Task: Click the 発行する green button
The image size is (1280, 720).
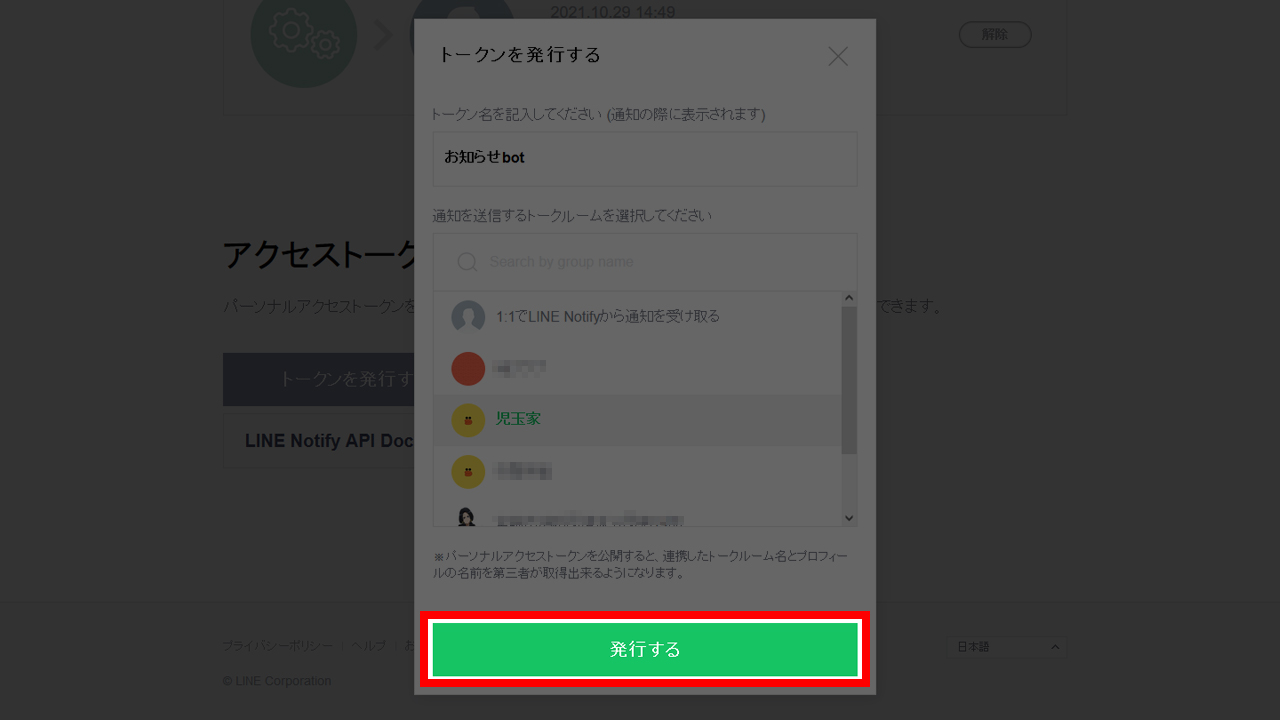Action: tap(645, 649)
